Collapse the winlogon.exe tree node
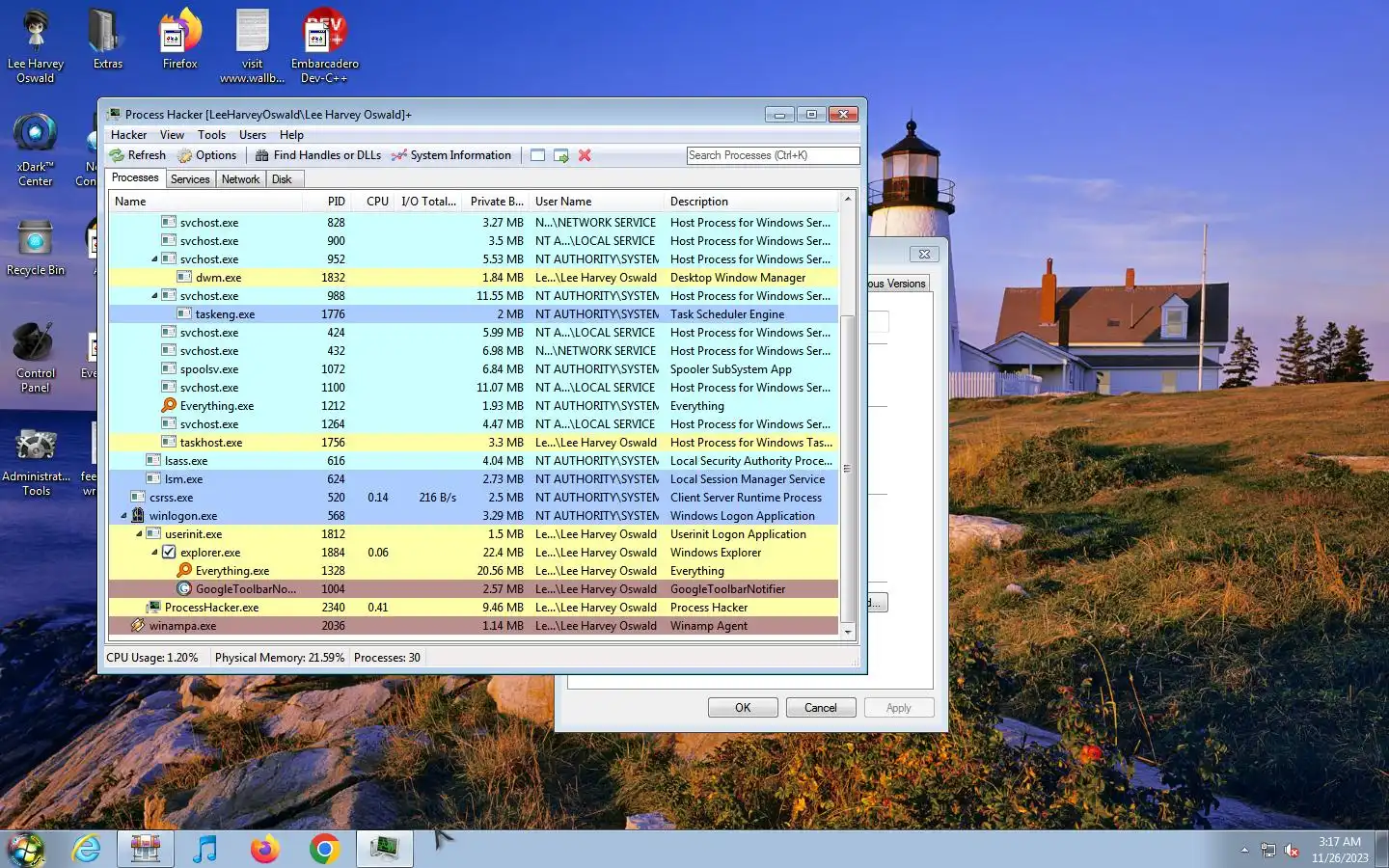This screenshot has height=868, width=1389. coord(123,516)
